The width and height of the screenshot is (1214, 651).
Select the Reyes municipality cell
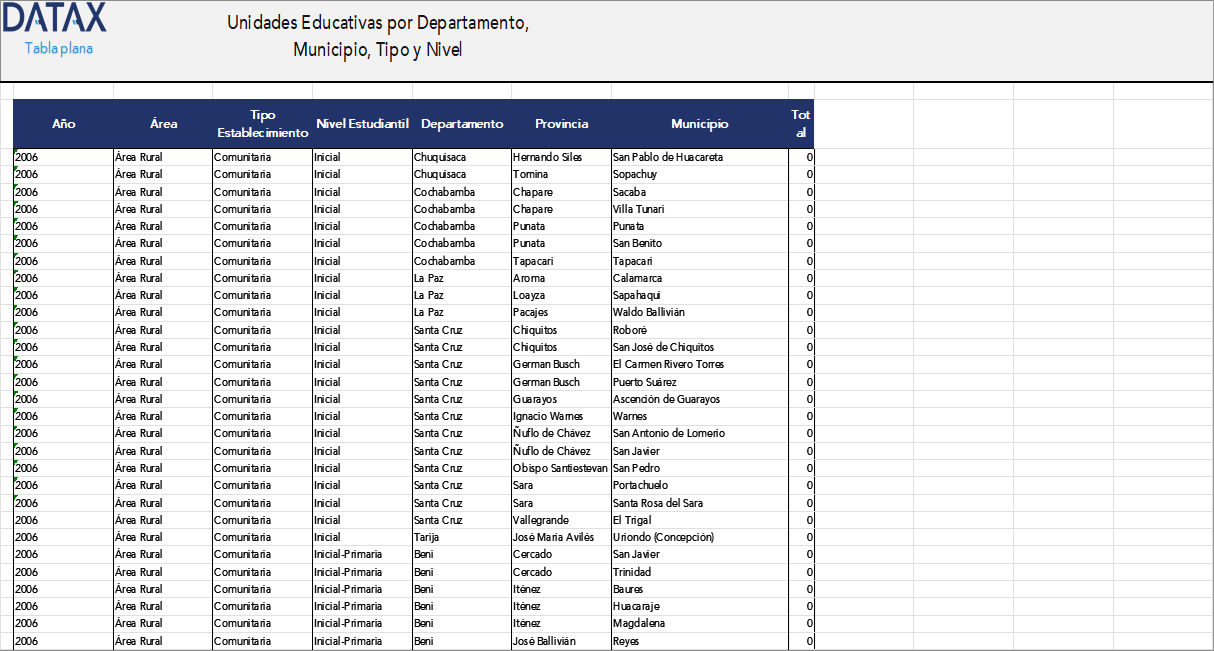tap(625, 641)
